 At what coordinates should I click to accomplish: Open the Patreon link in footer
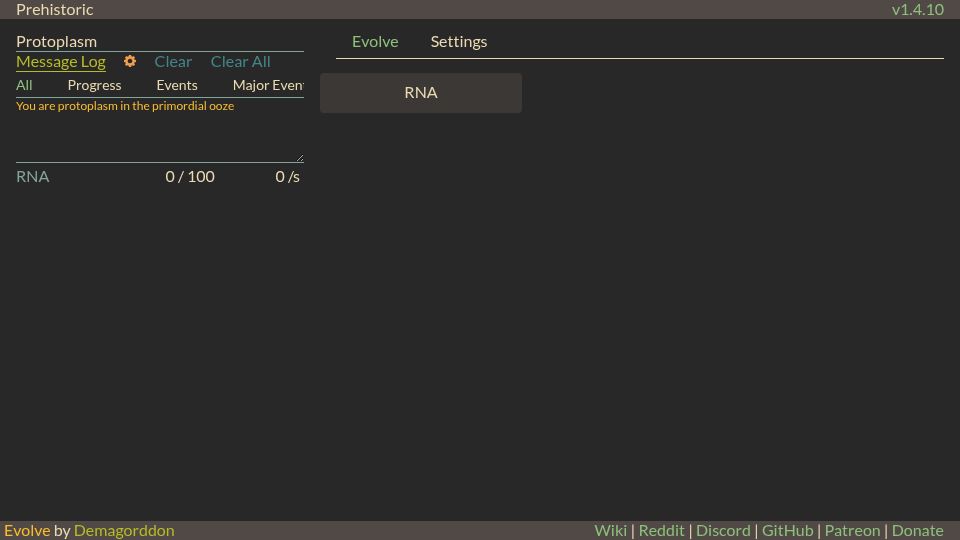pos(852,530)
